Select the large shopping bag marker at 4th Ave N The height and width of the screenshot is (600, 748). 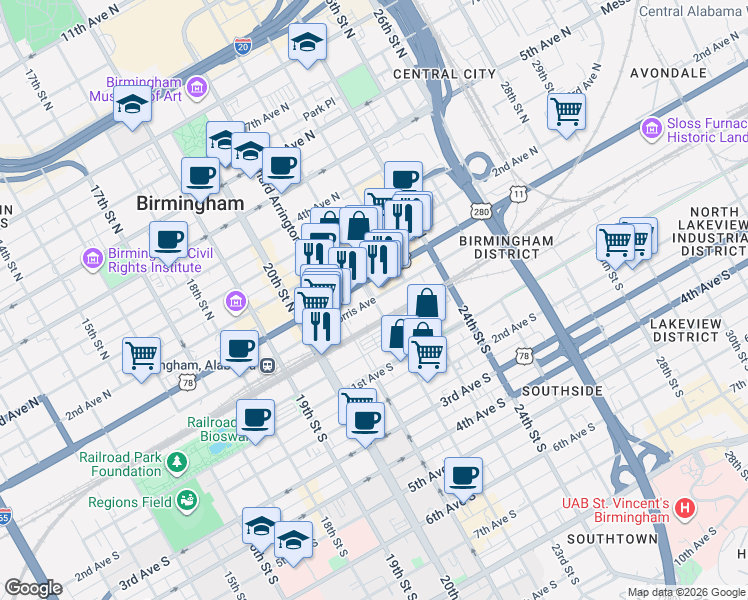point(359,226)
